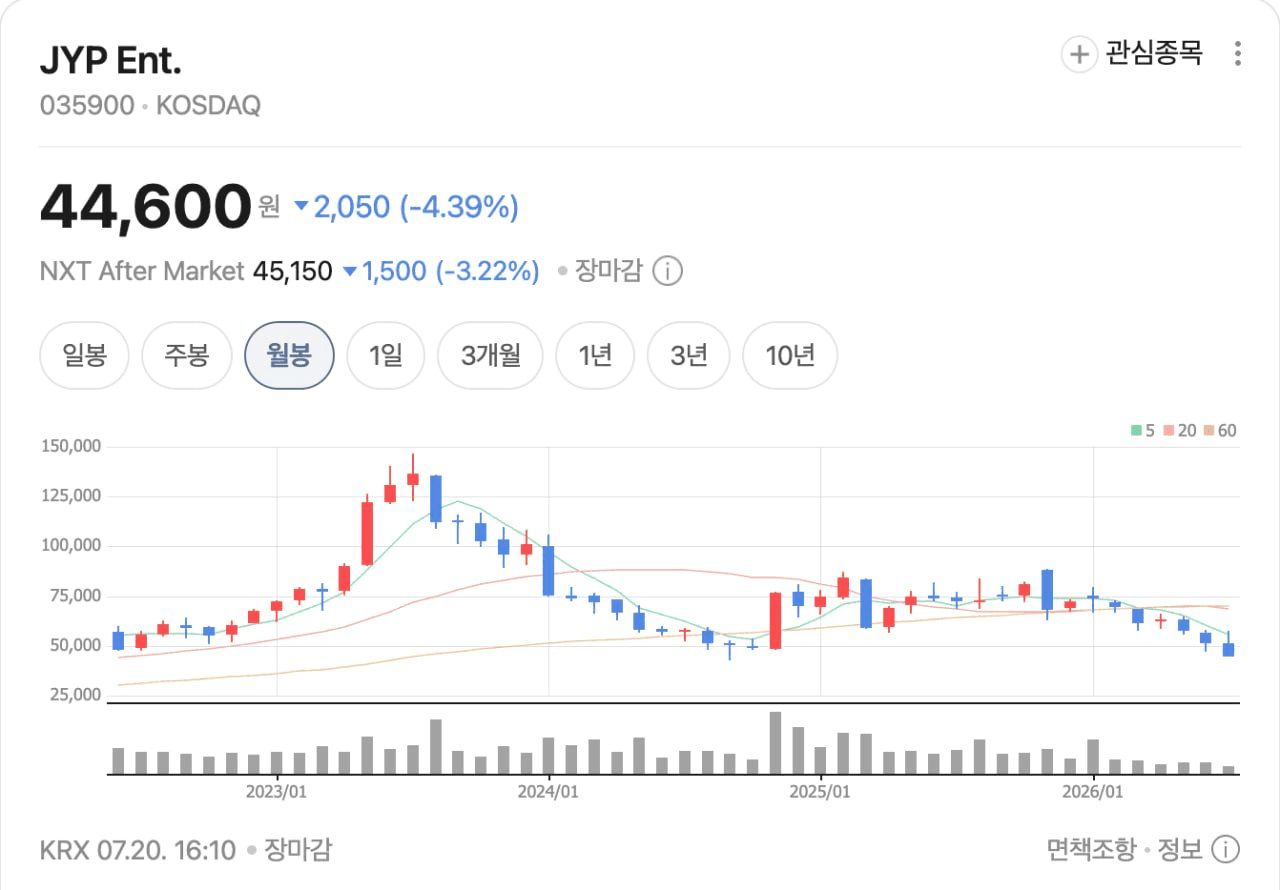This screenshot has height=890, width=1280.
Task: Open the 면책조항 disclaimer link
Action: 1091,850
